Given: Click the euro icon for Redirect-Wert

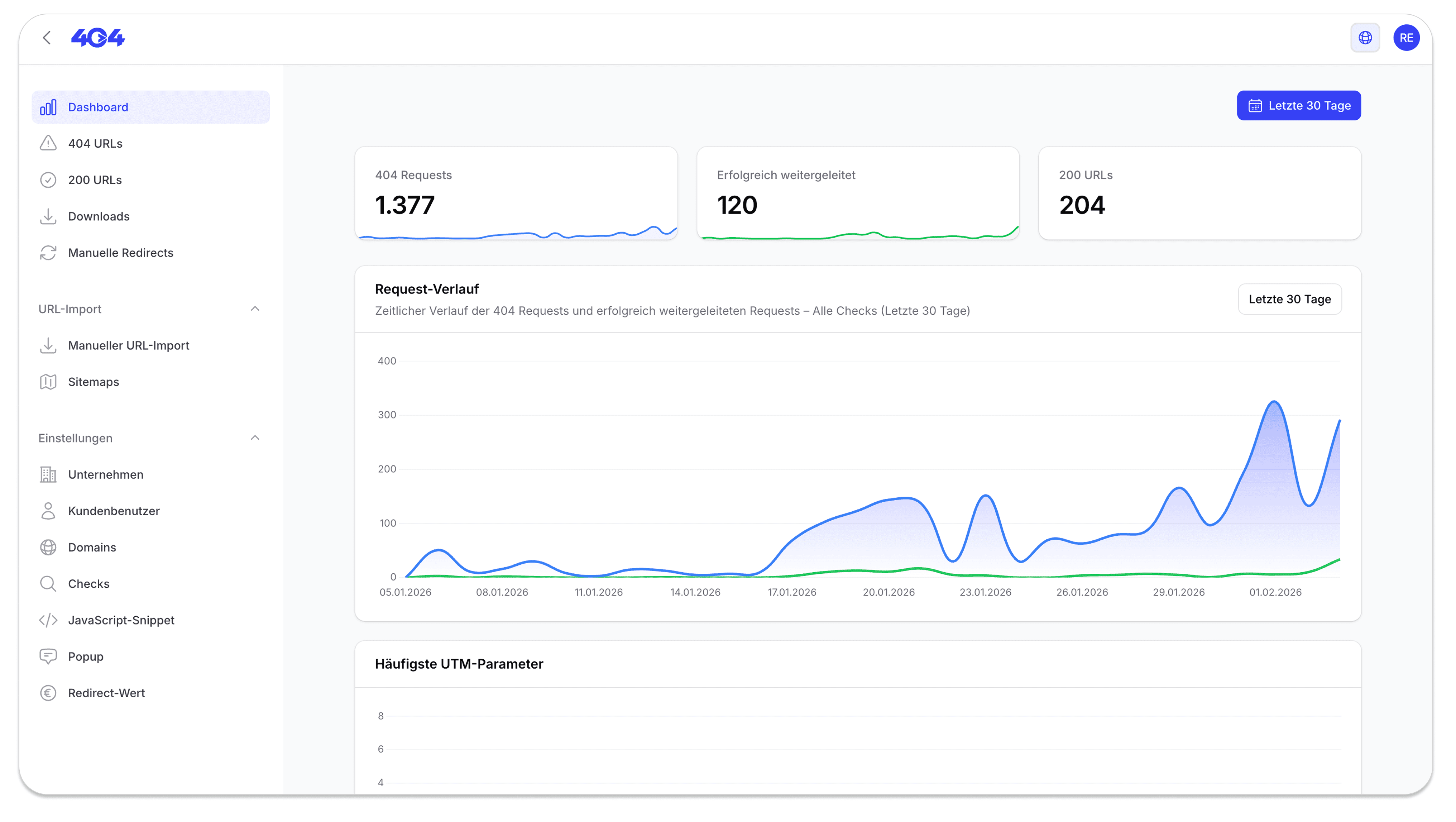Looking at the screenshot, I should (48, 693).
